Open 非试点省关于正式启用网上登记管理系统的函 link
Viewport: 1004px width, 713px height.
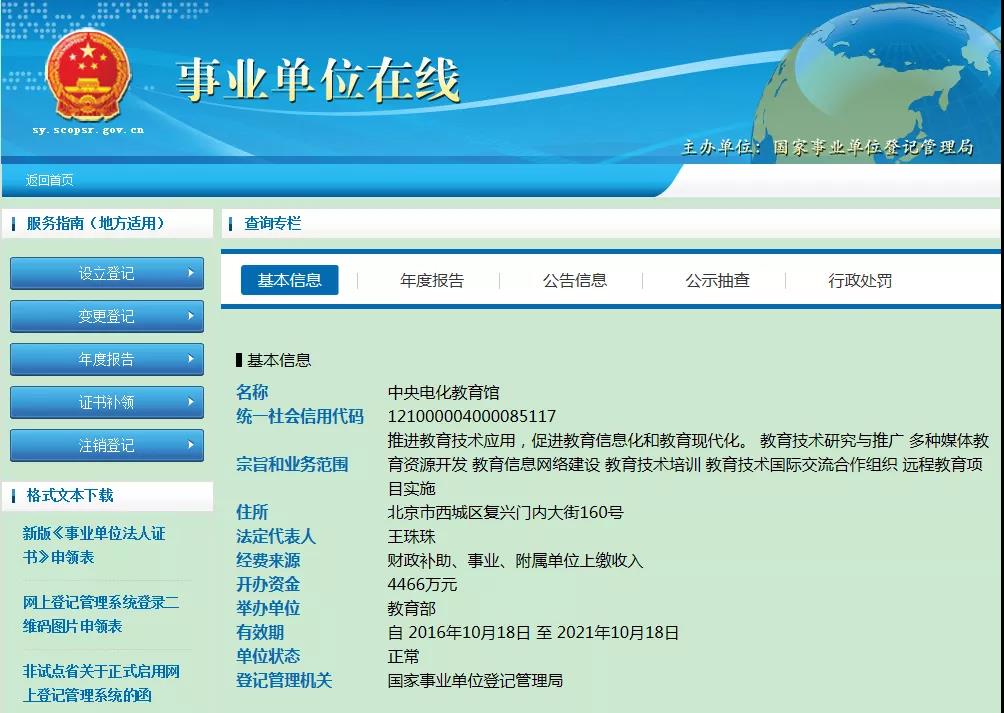pyautogui.click(x=101, y=683)
